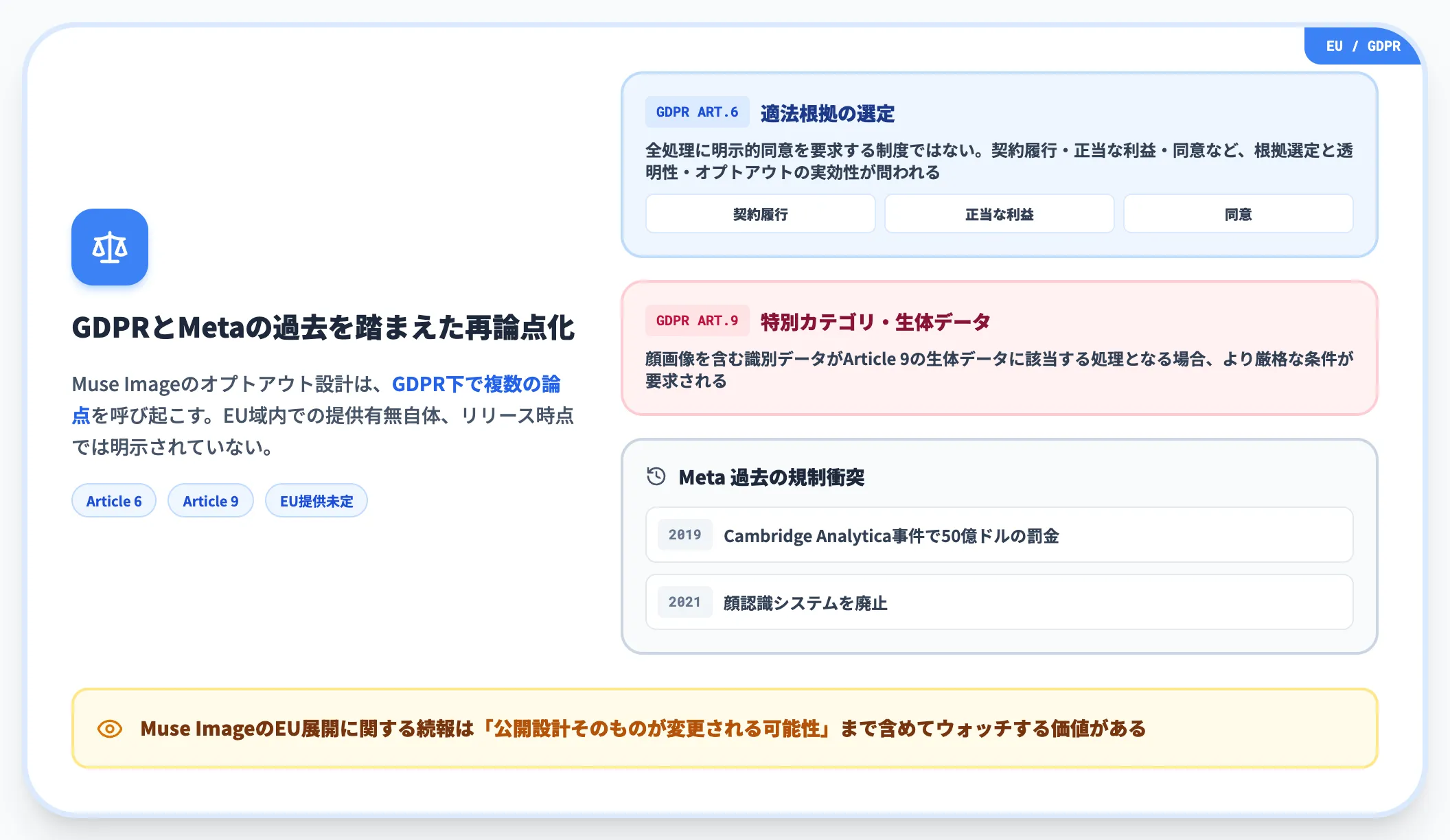Click the 特別カテゴリ・生体データ heading
The height and width of the screenshot is (840, 1450).
[876, 322]
